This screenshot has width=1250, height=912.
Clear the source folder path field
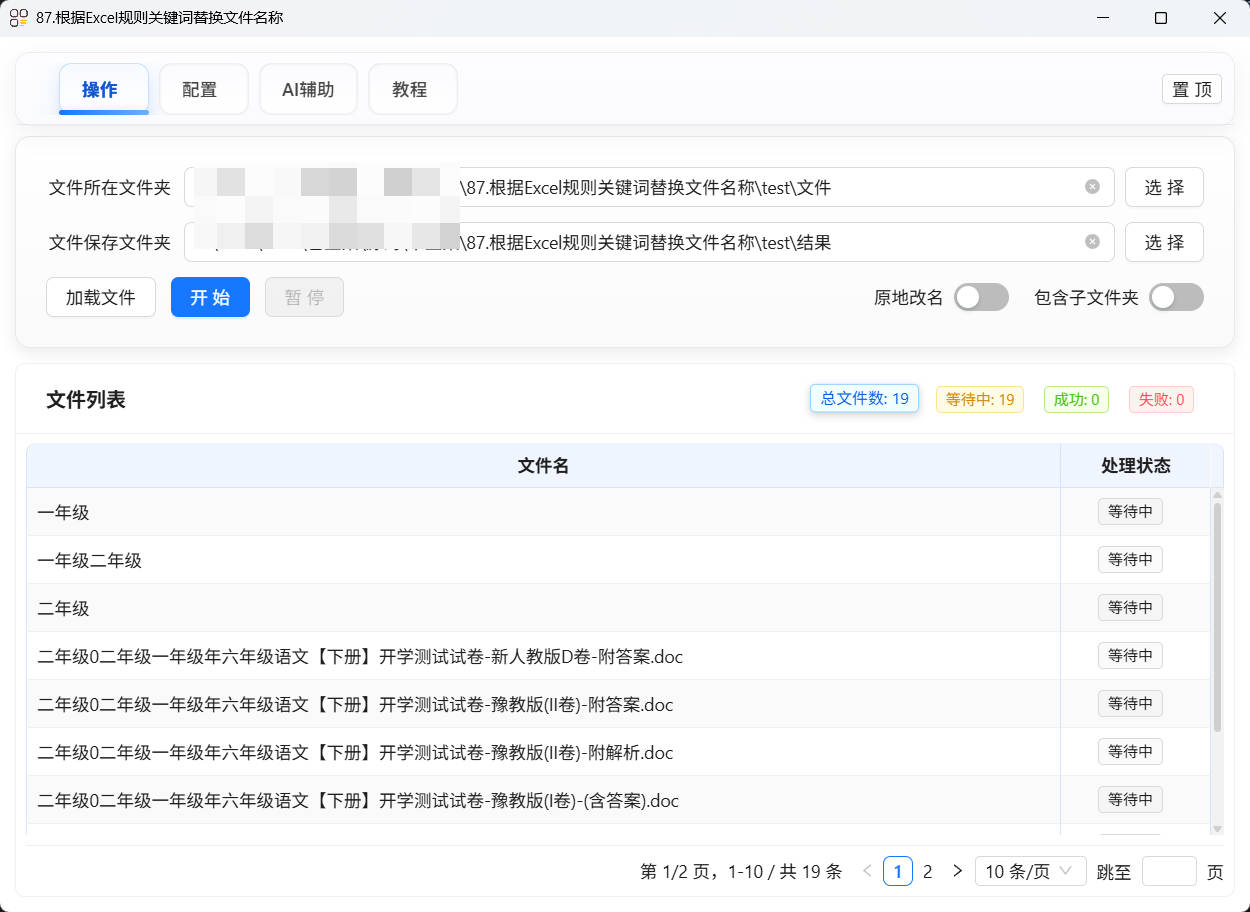pos(1091,186)
